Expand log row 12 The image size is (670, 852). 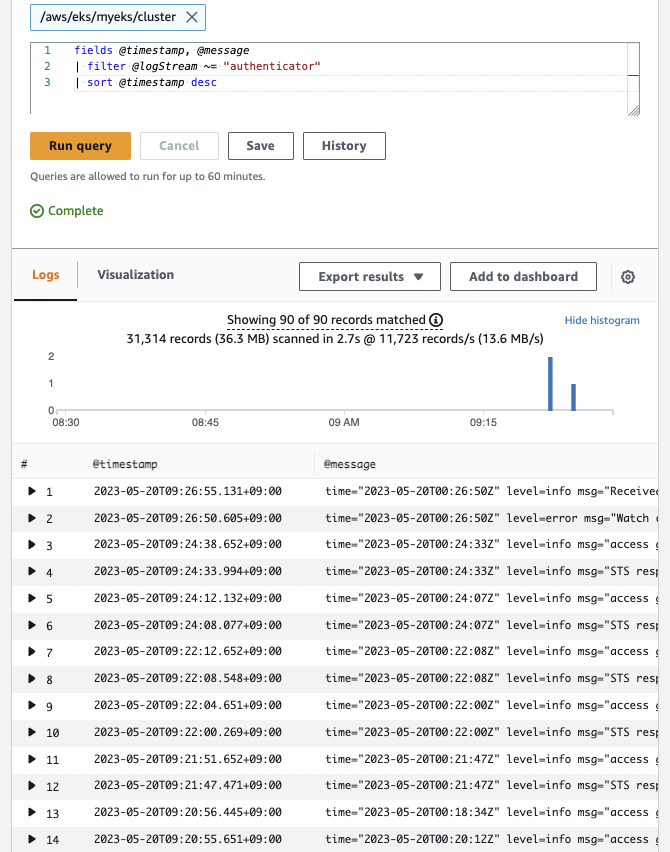pos(32,785)
